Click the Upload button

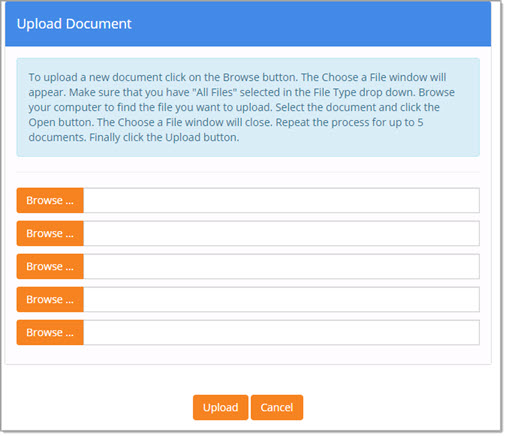click(221, 407)
